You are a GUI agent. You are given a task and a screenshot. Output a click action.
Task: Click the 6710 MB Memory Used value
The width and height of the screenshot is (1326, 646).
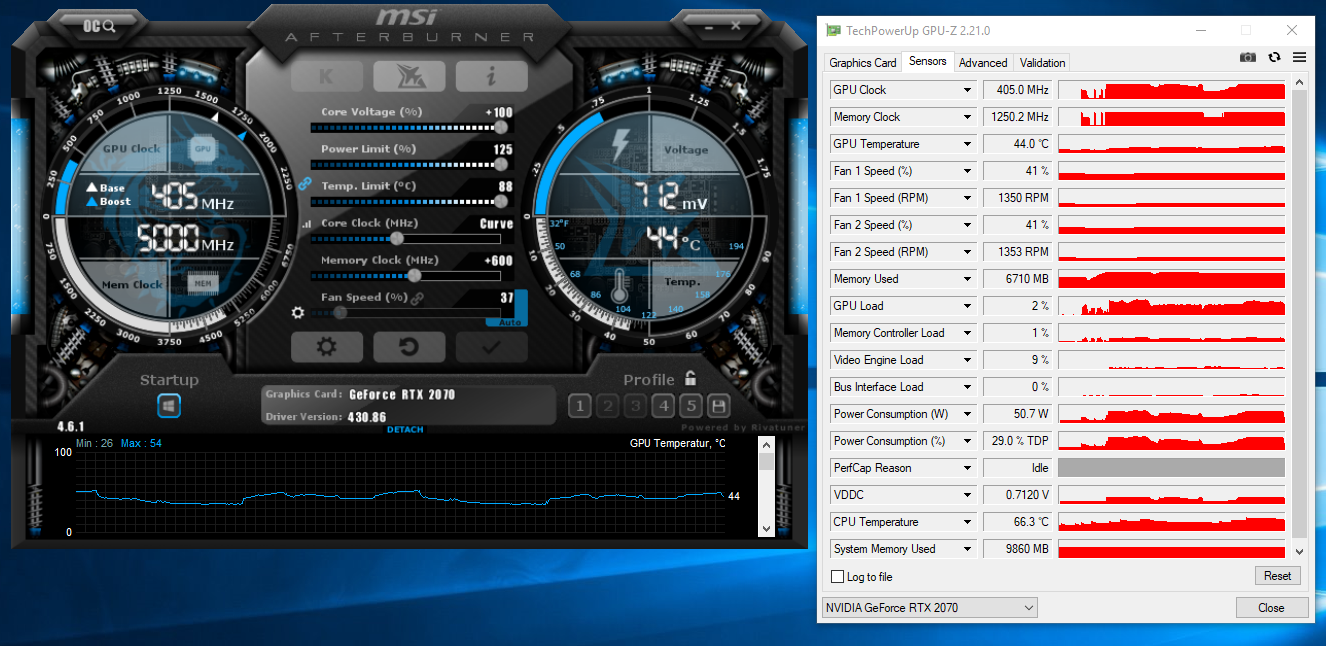1018,279
